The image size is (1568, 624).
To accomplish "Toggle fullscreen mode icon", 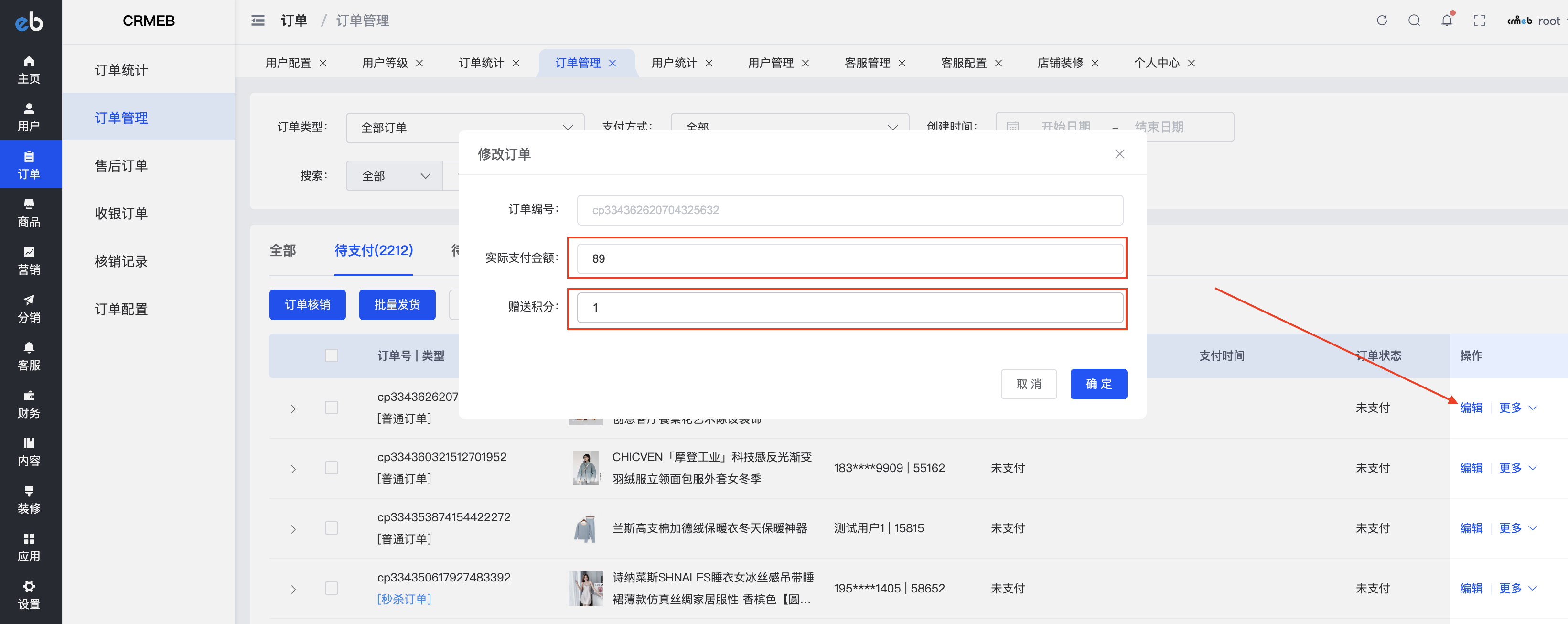I will click(1479, 21).
